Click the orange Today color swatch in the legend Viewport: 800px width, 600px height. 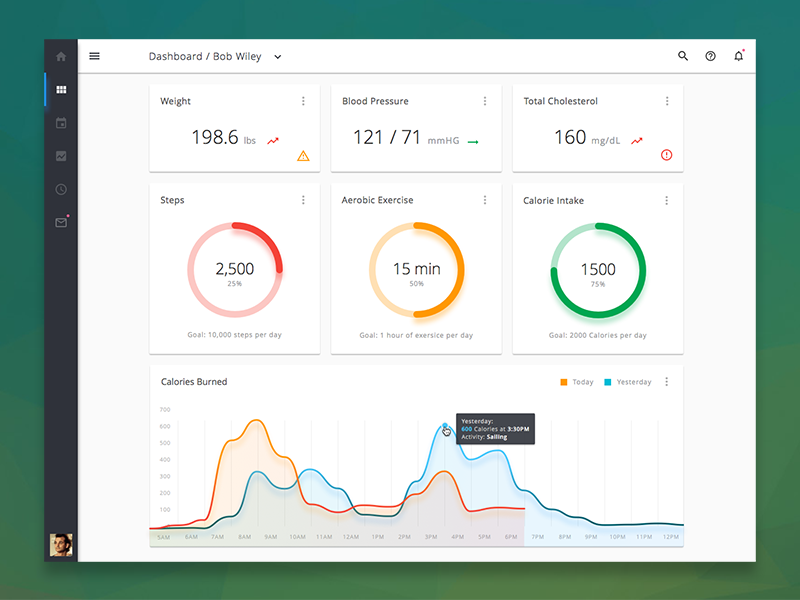564,382
